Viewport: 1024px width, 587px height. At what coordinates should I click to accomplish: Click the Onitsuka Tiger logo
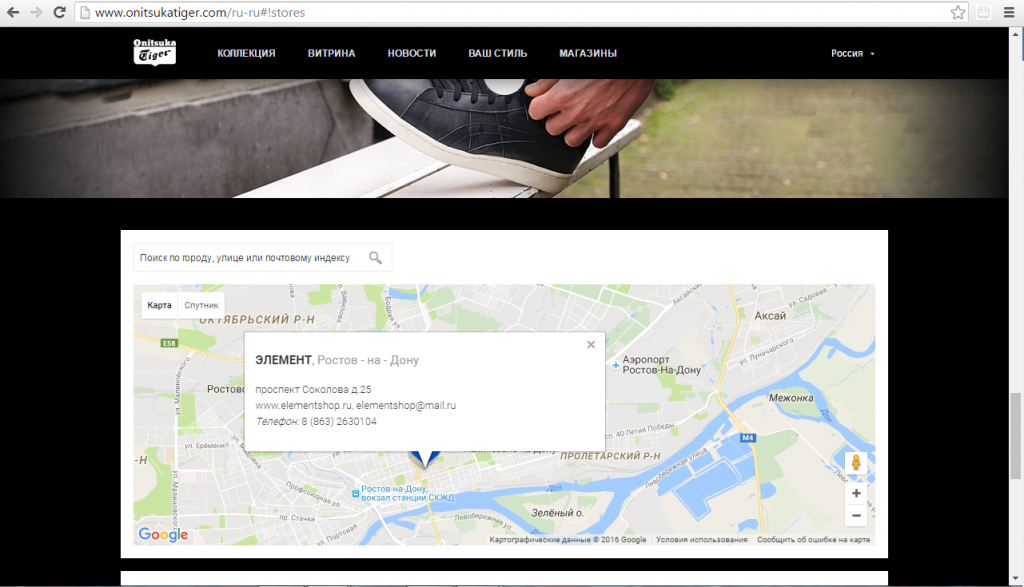click(x=155, y=52)
